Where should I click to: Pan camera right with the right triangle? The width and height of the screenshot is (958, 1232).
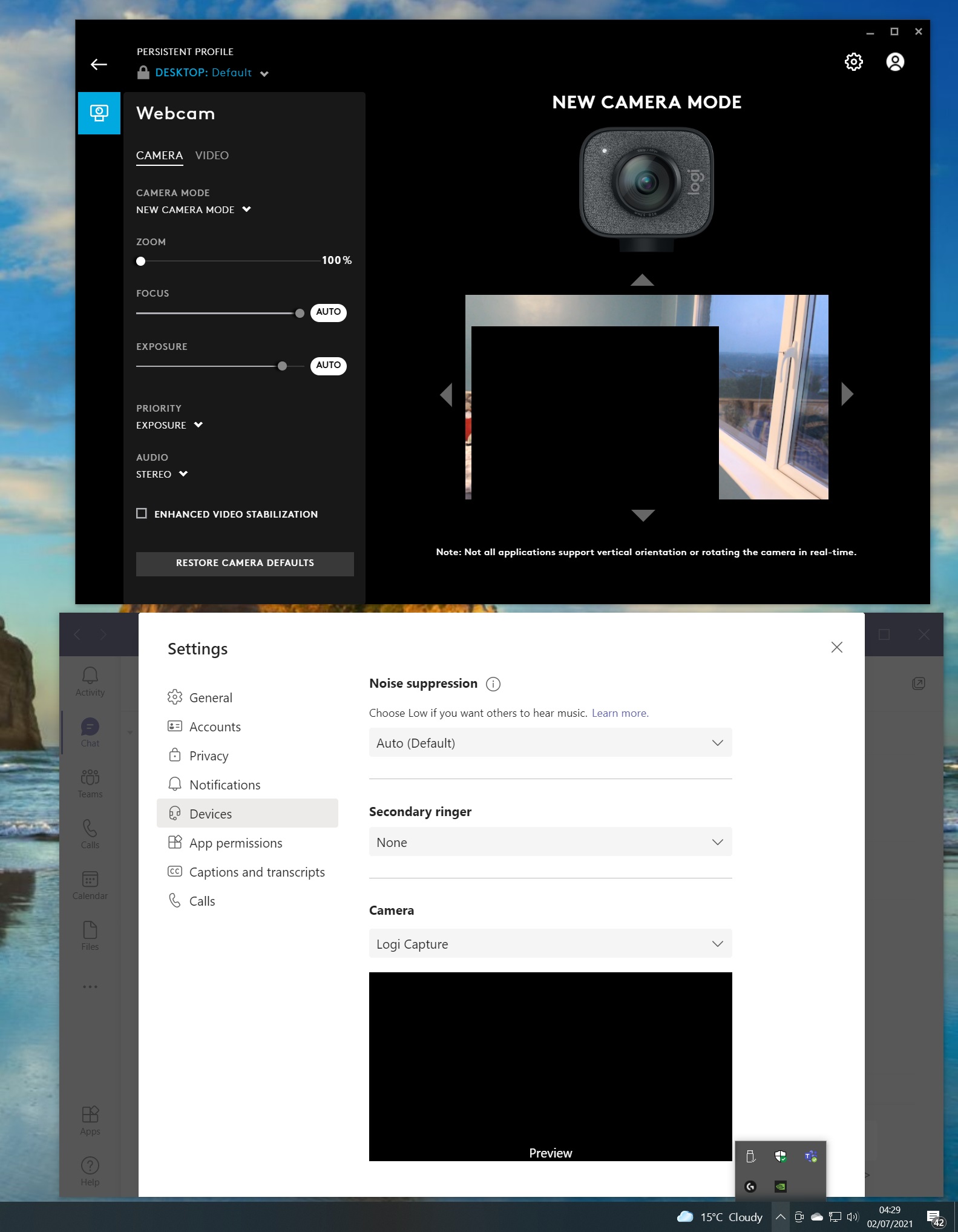[x=847, y=394]
